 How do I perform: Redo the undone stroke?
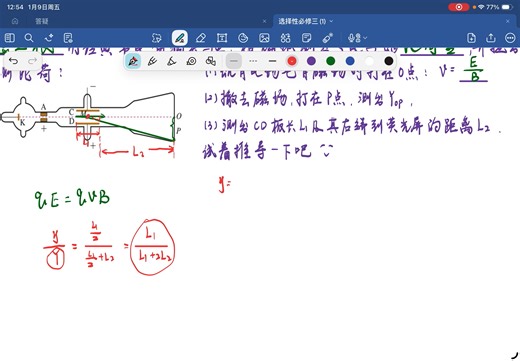pyautogui.click(x=32, y=61)
